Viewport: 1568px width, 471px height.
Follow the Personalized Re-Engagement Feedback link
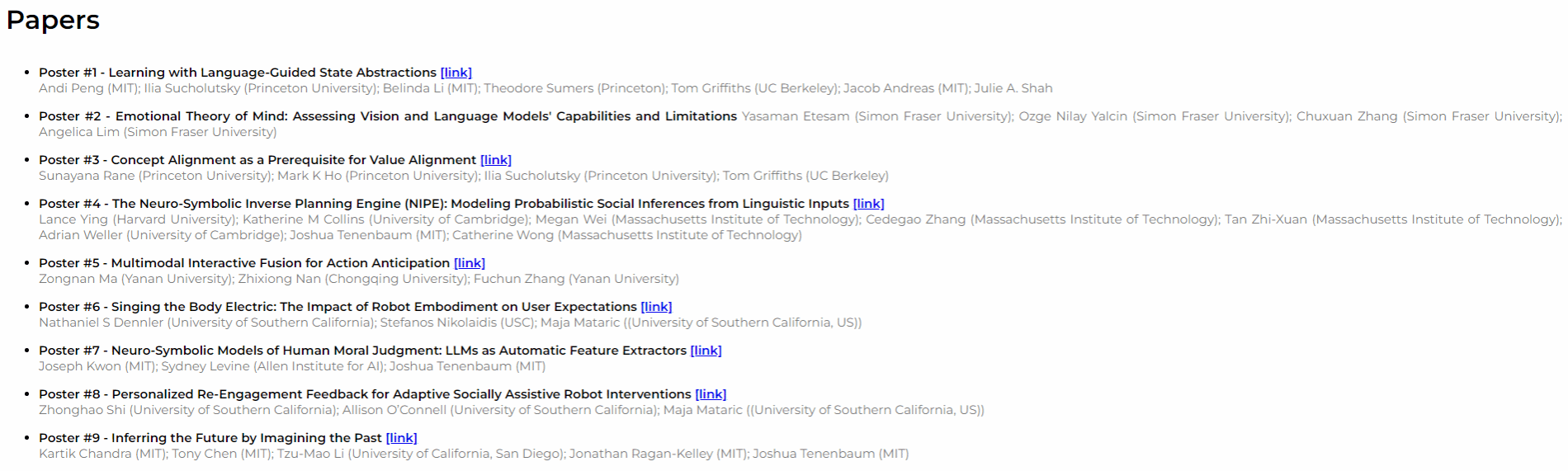click(x=711, y=394)
